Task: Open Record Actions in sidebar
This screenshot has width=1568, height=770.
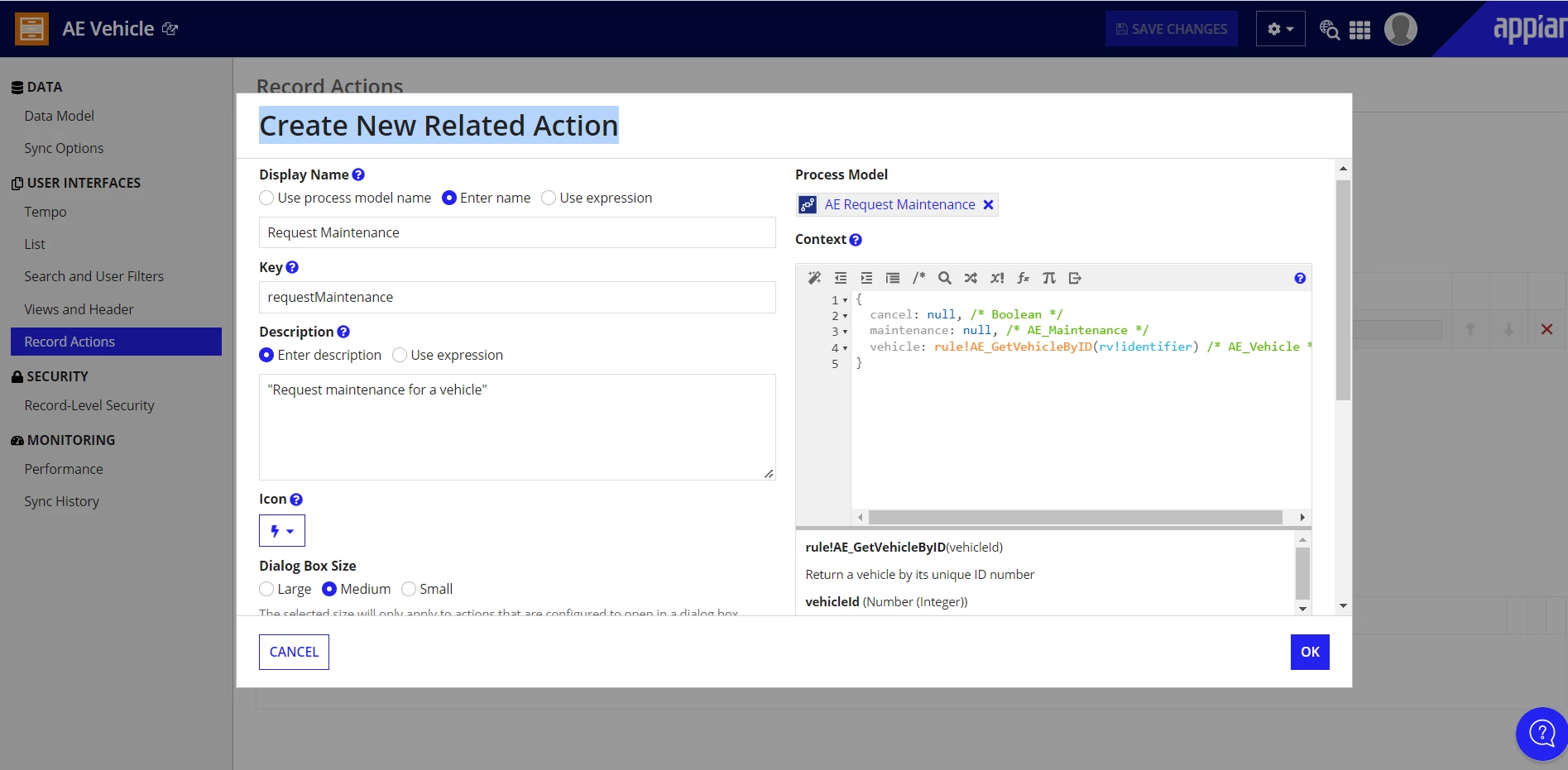Action: [116, 342]
